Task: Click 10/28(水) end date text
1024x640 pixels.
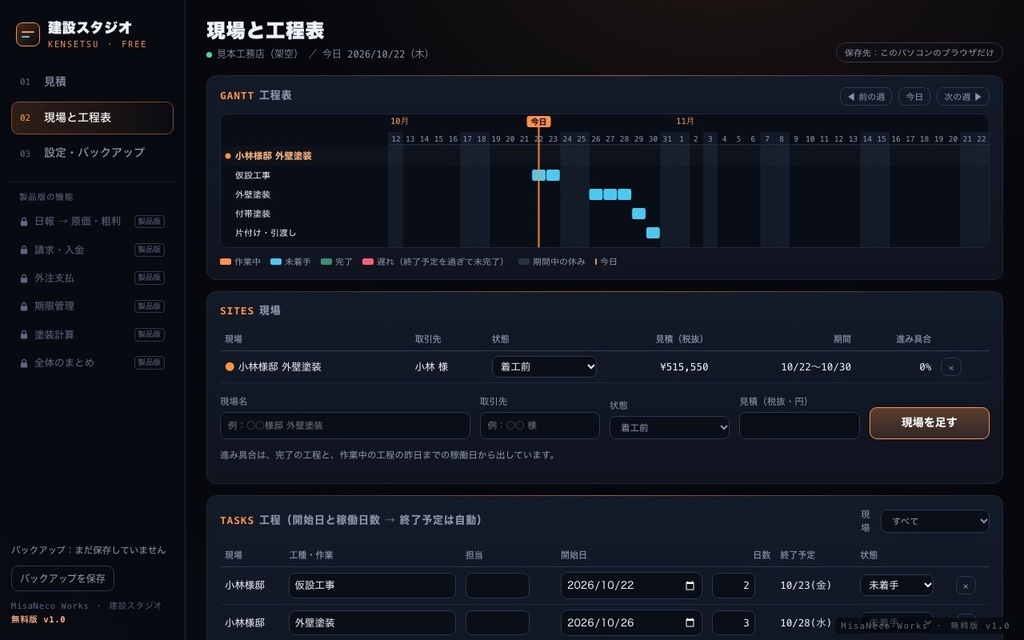Action: 805,623
